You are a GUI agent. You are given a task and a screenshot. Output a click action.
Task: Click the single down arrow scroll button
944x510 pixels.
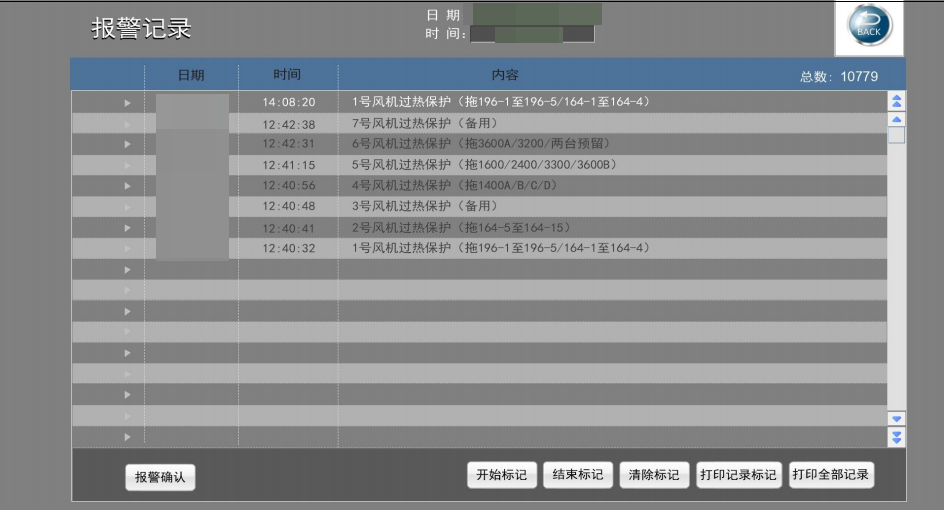tap(896, 418)
